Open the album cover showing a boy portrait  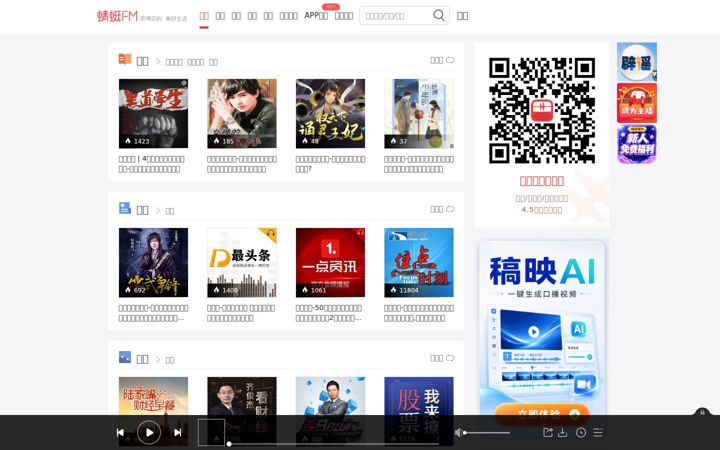tap(242, 113)
